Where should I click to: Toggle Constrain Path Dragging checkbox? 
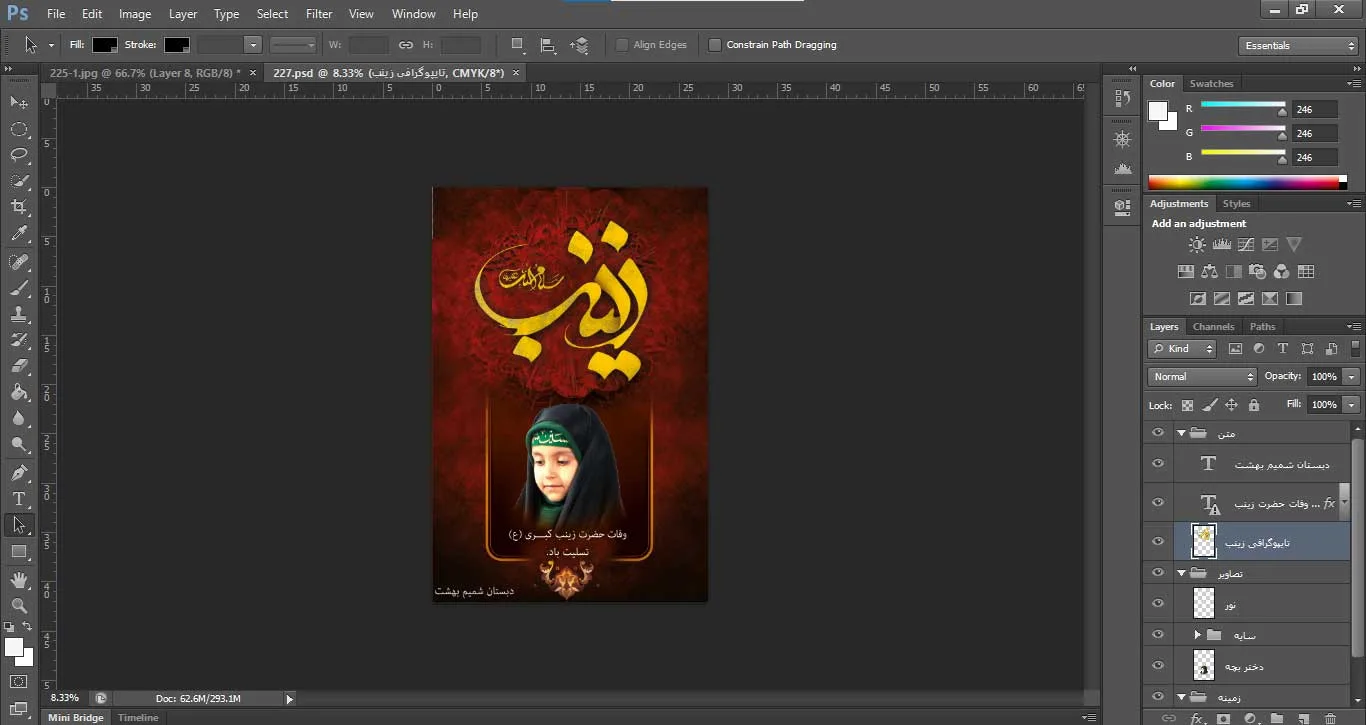[x=714, y=45]
